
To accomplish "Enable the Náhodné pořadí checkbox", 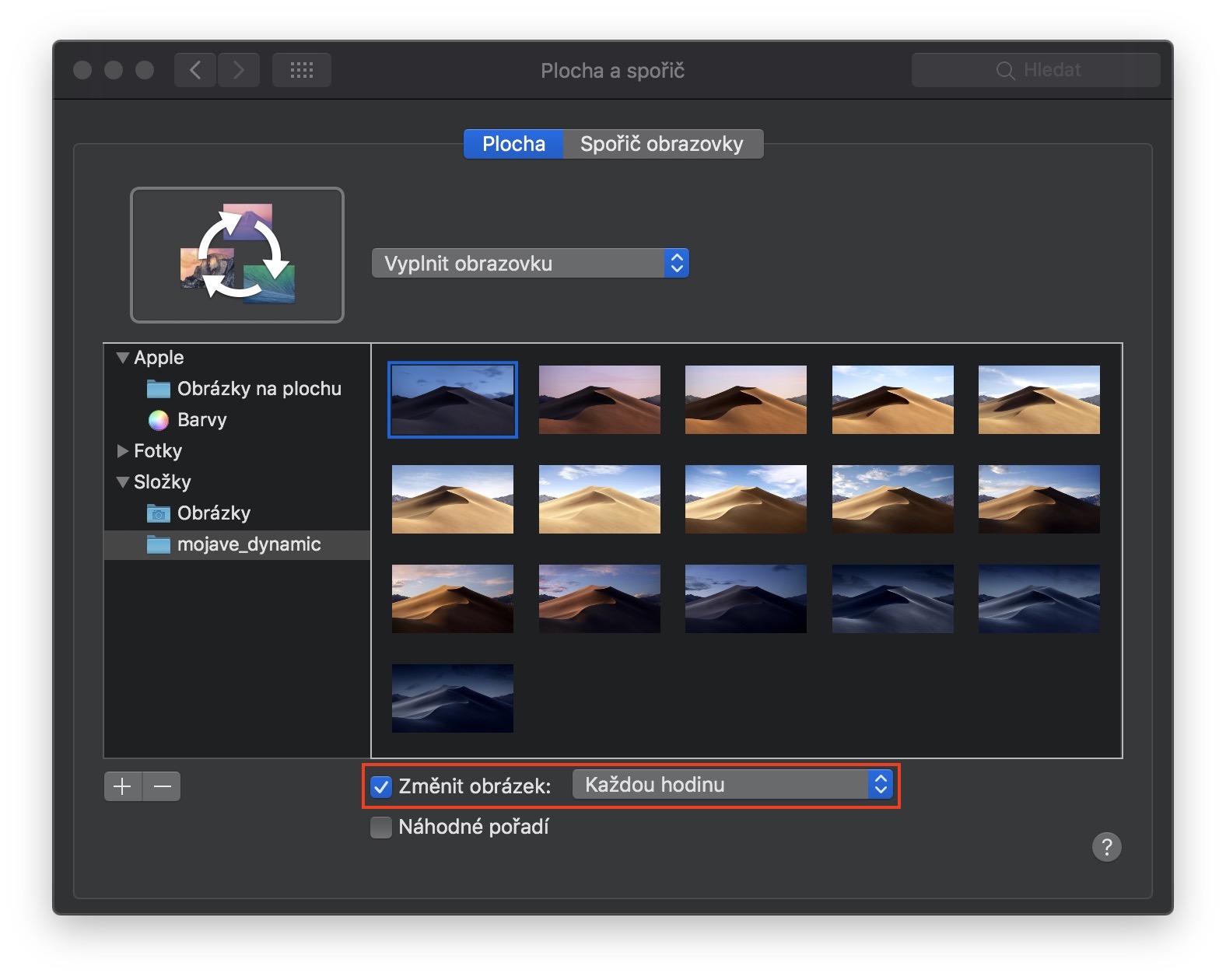I will point(381,827).
